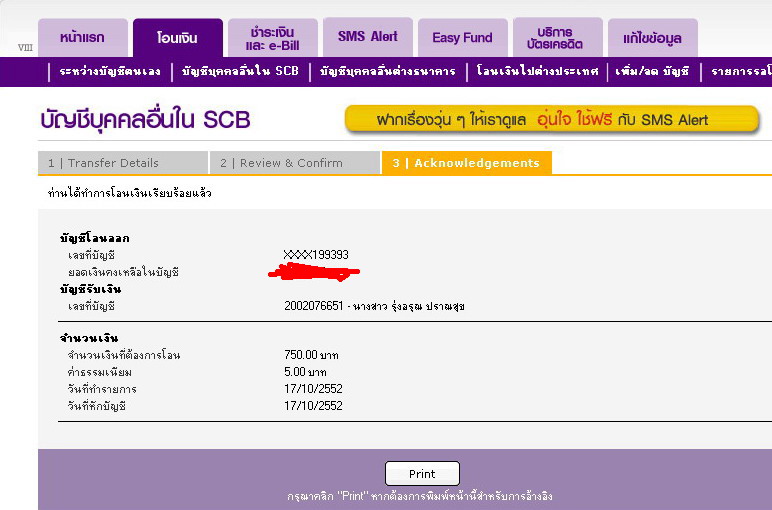
Task: Click the ท่านได้ทำการโอนเงินเรียบร้อยแล้ว confirmation message
Action: (x=129, y=193)
